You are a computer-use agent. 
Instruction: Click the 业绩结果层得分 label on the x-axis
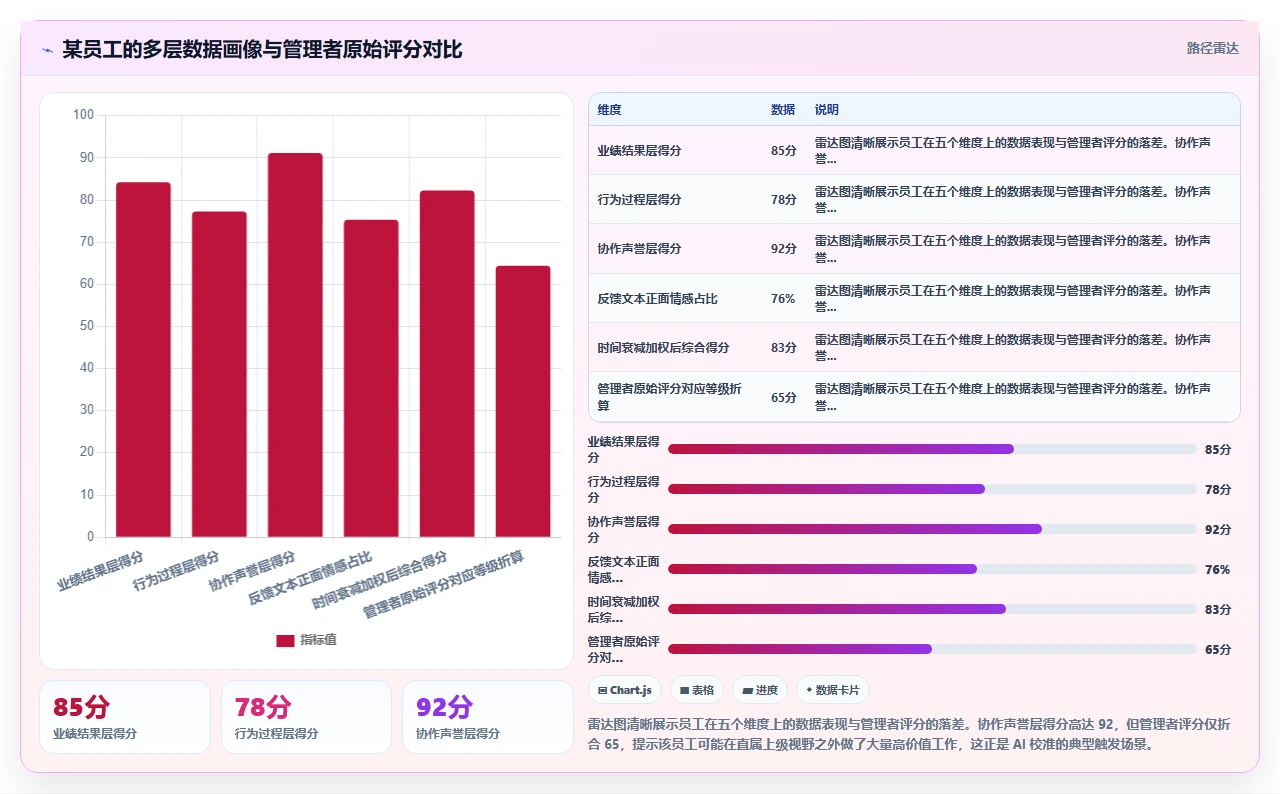(100, 570)
